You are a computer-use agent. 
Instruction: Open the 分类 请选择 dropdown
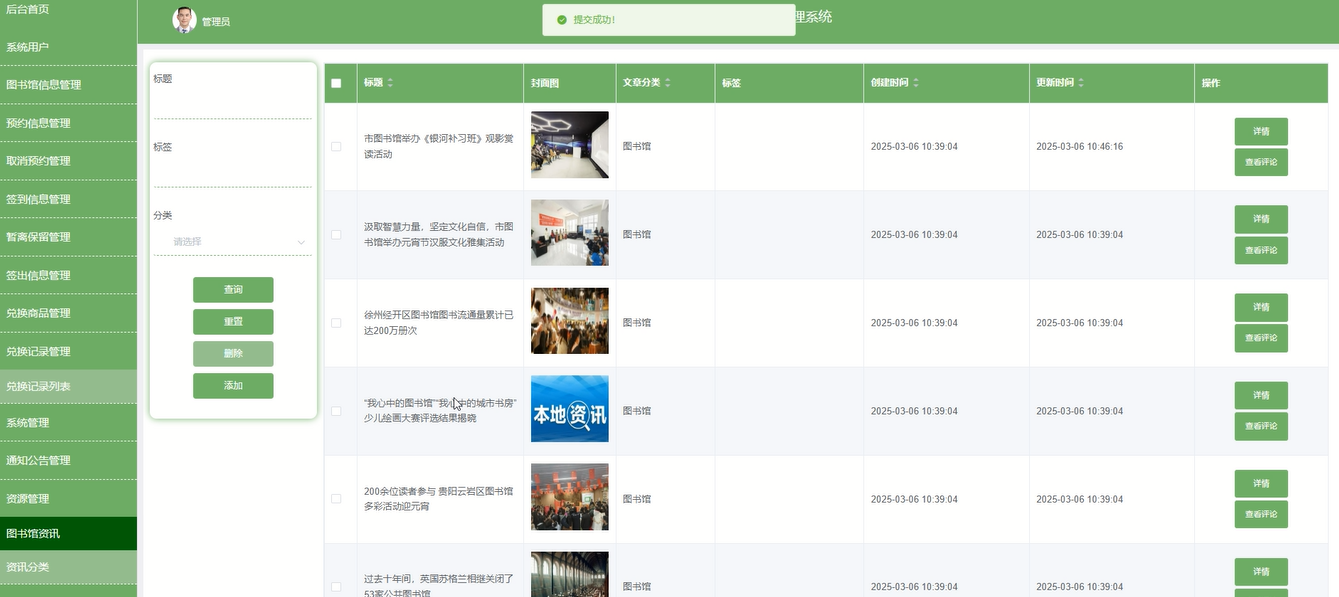tap(233, 242)
